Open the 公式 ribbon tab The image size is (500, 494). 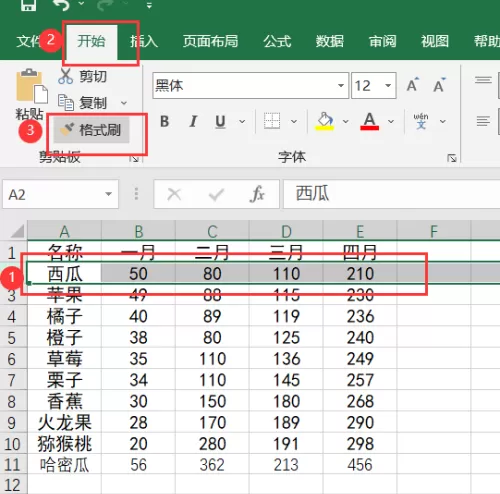click(277, 41)
